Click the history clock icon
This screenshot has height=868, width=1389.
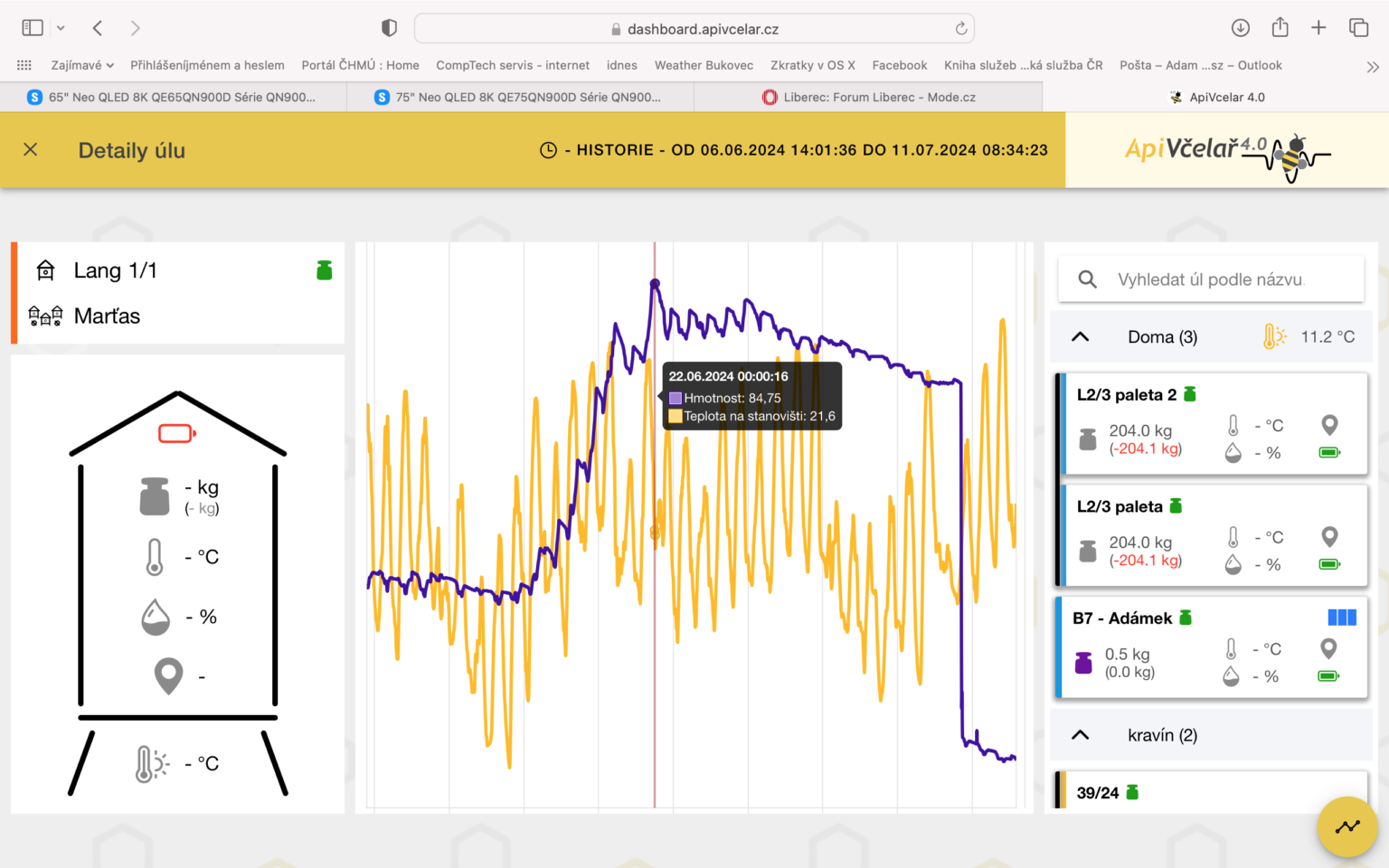coord(548,150)
